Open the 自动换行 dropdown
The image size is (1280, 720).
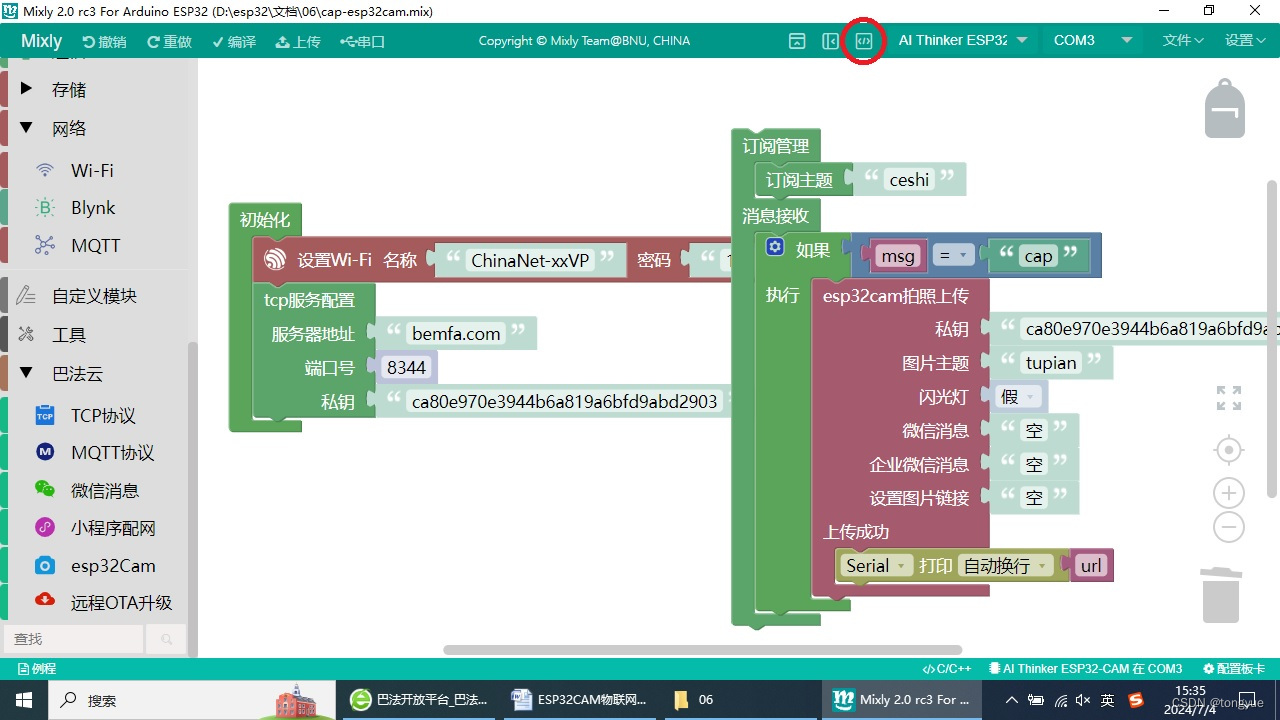1004,566
